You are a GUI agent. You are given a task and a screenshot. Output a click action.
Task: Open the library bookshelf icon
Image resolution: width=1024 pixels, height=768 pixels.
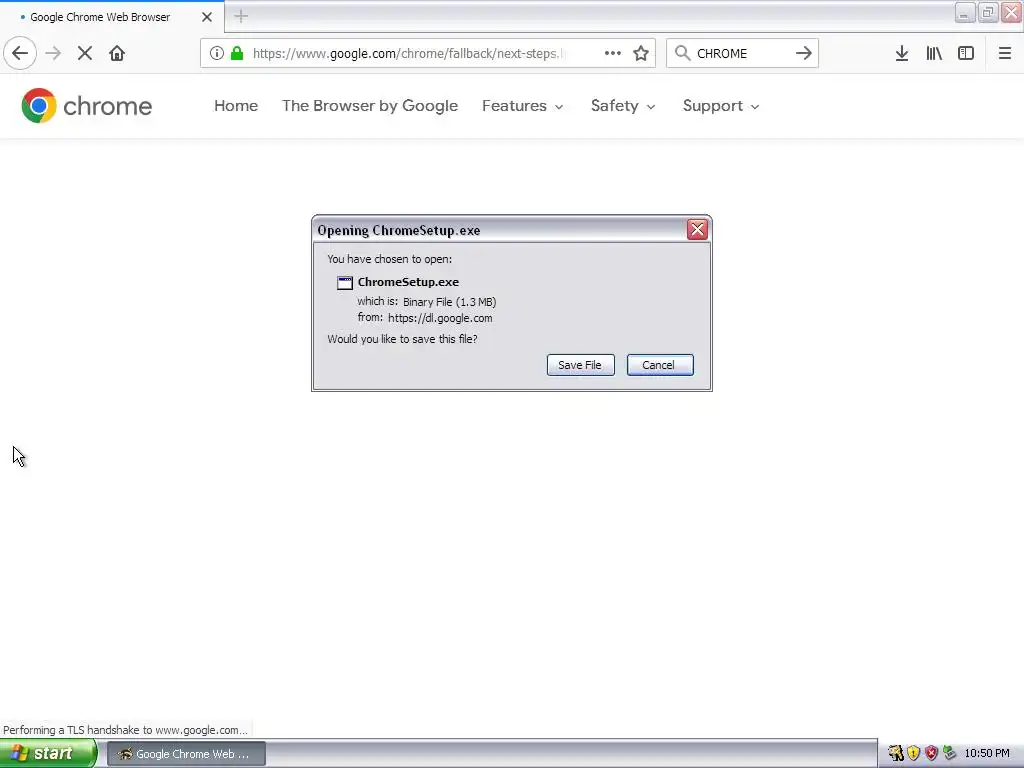tap(934, 53)
